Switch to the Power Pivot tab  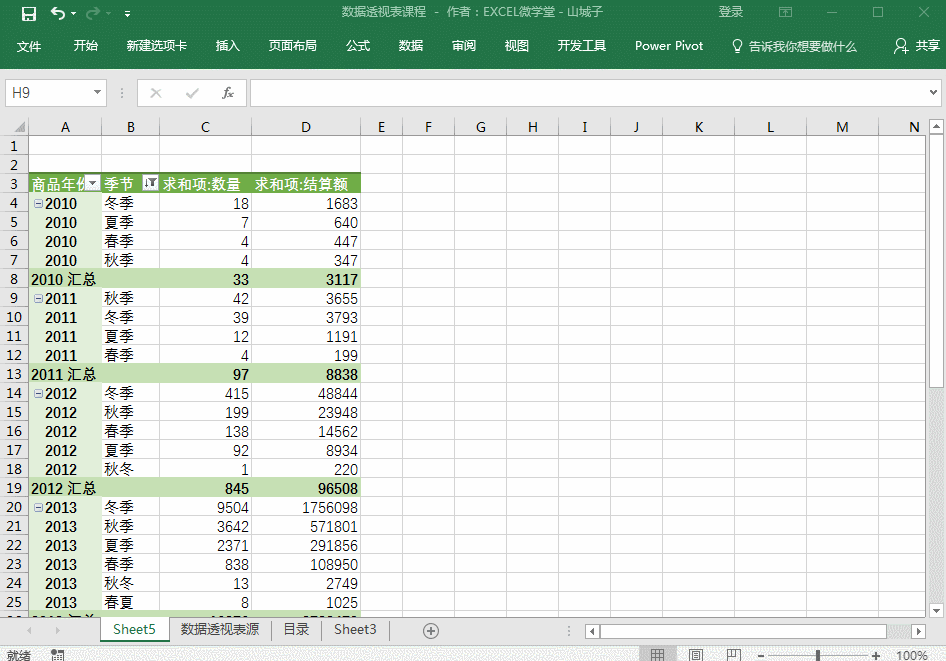click(669, 46)
